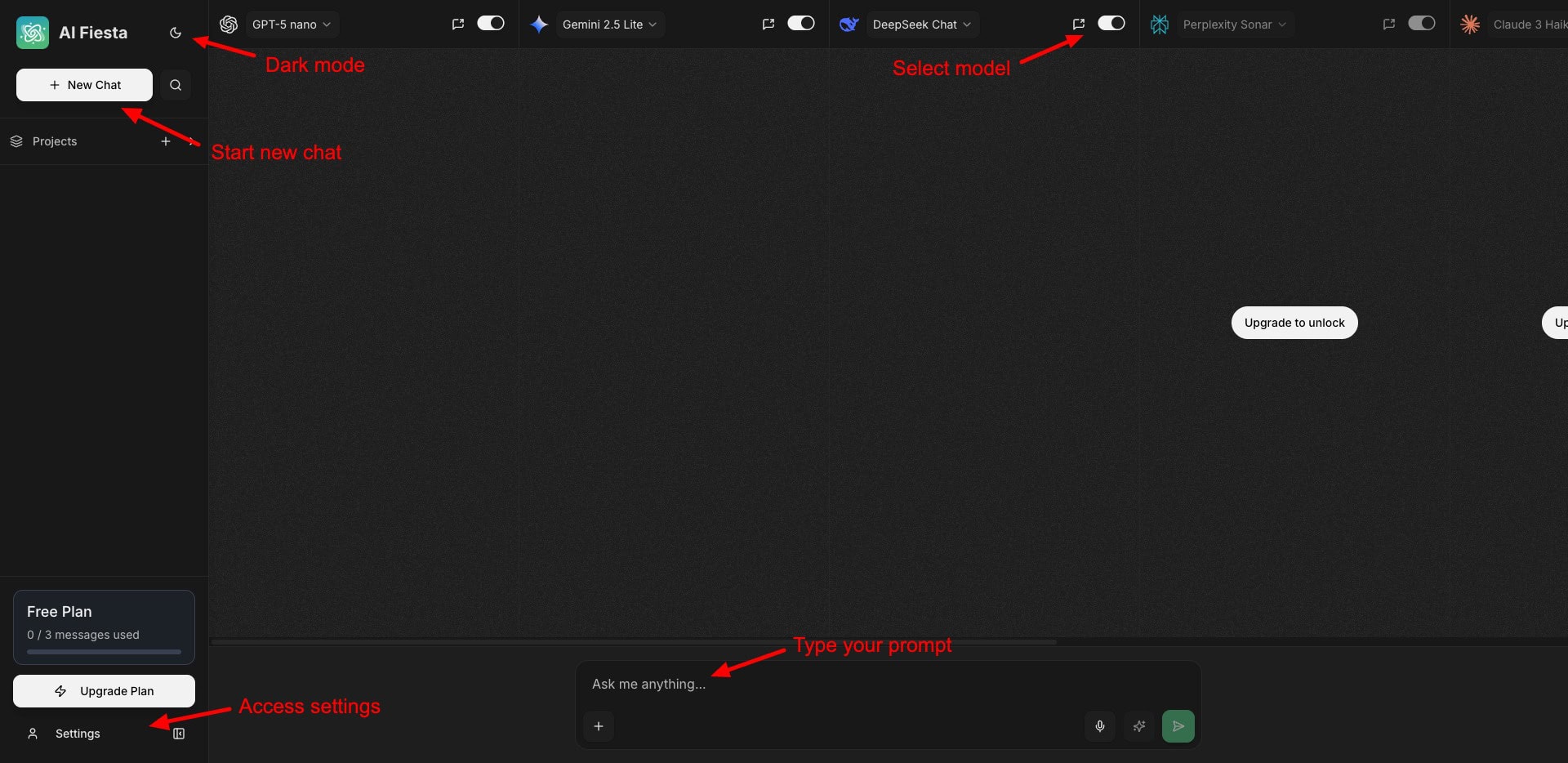The width and height of the screenshot is (1568, 763).
Task: Disable the GPT-5 nano toggle
Action: [491, 24]
